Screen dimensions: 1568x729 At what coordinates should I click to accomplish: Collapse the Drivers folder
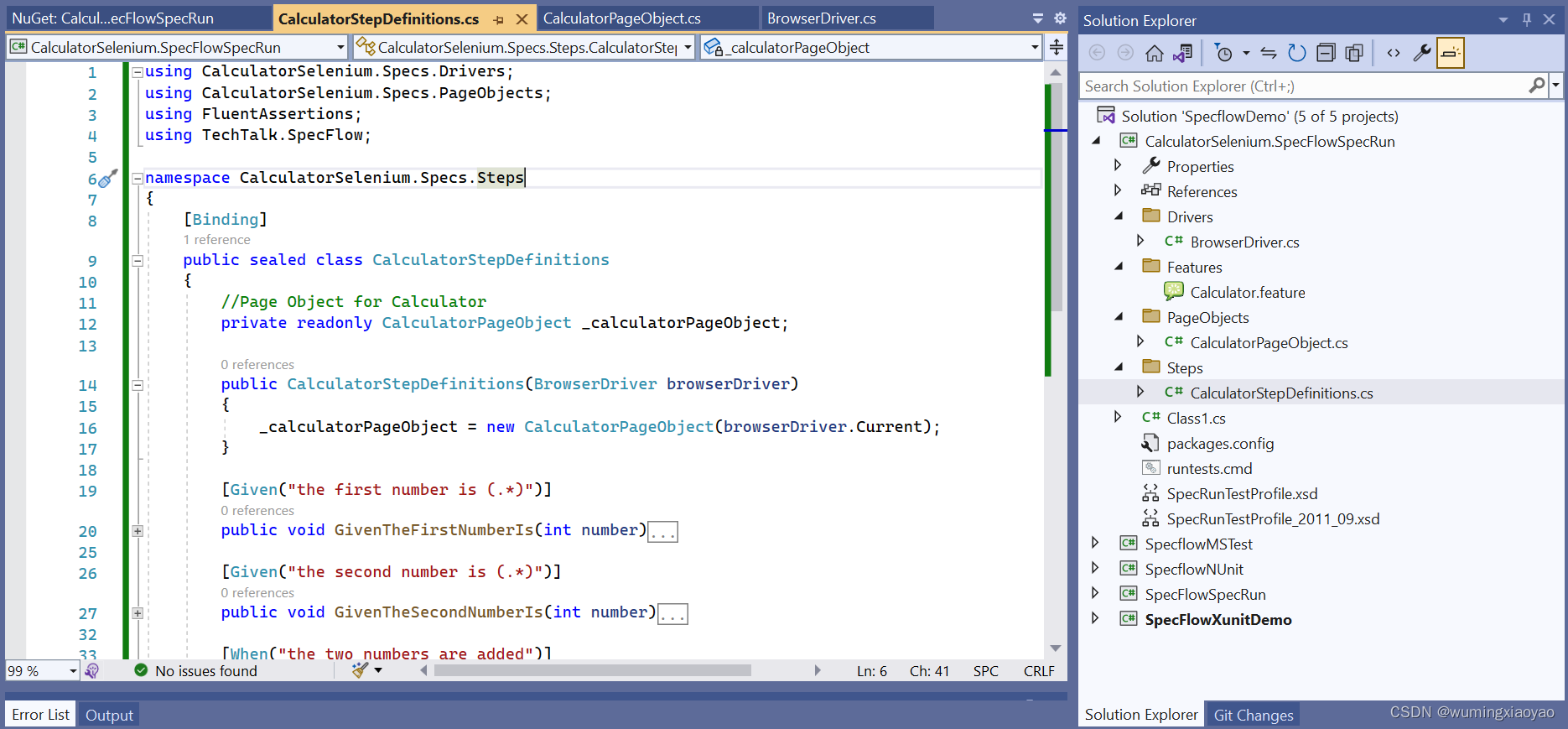1119,216
